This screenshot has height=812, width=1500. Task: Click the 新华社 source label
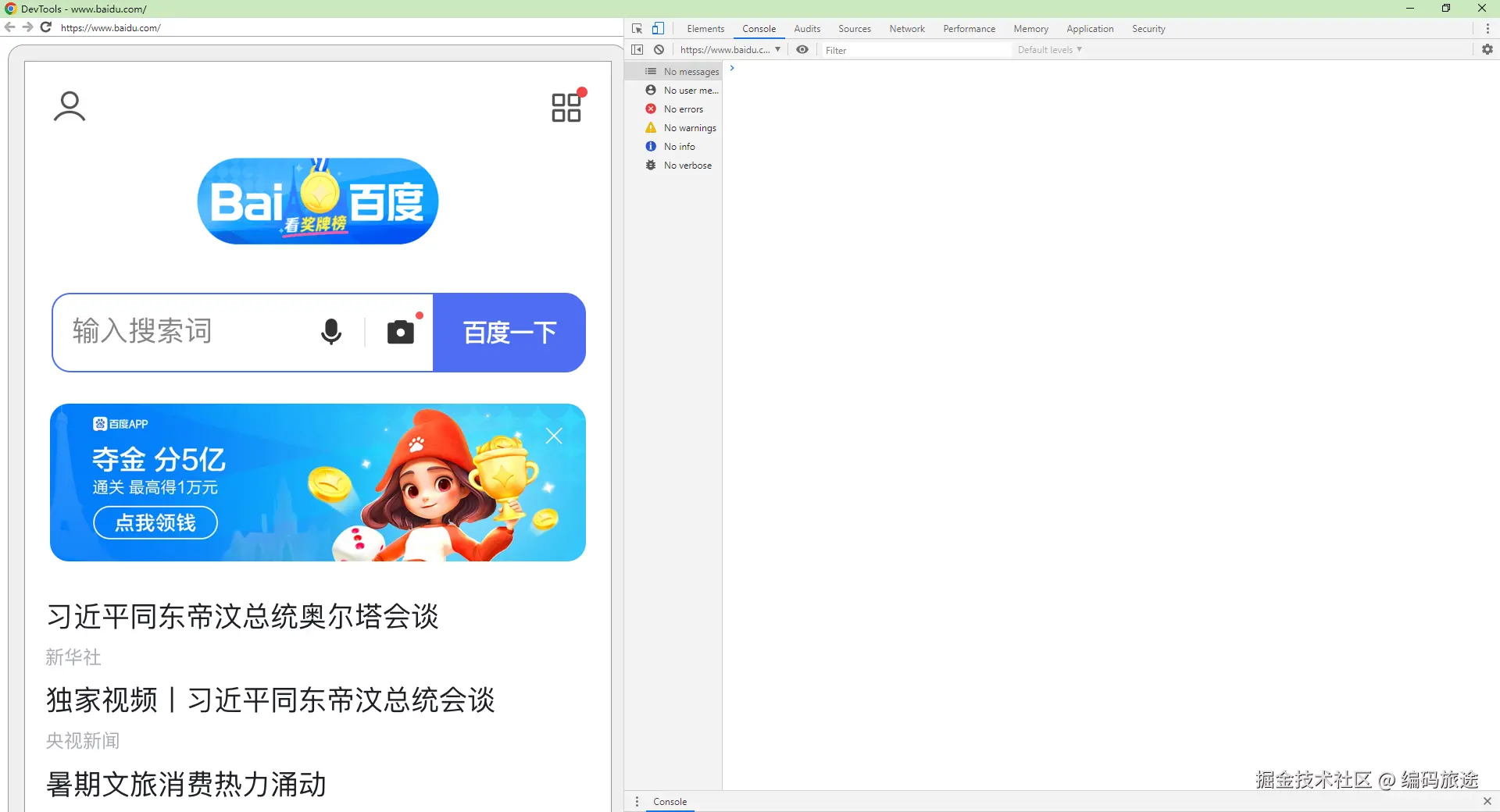[x=73, y=657]
